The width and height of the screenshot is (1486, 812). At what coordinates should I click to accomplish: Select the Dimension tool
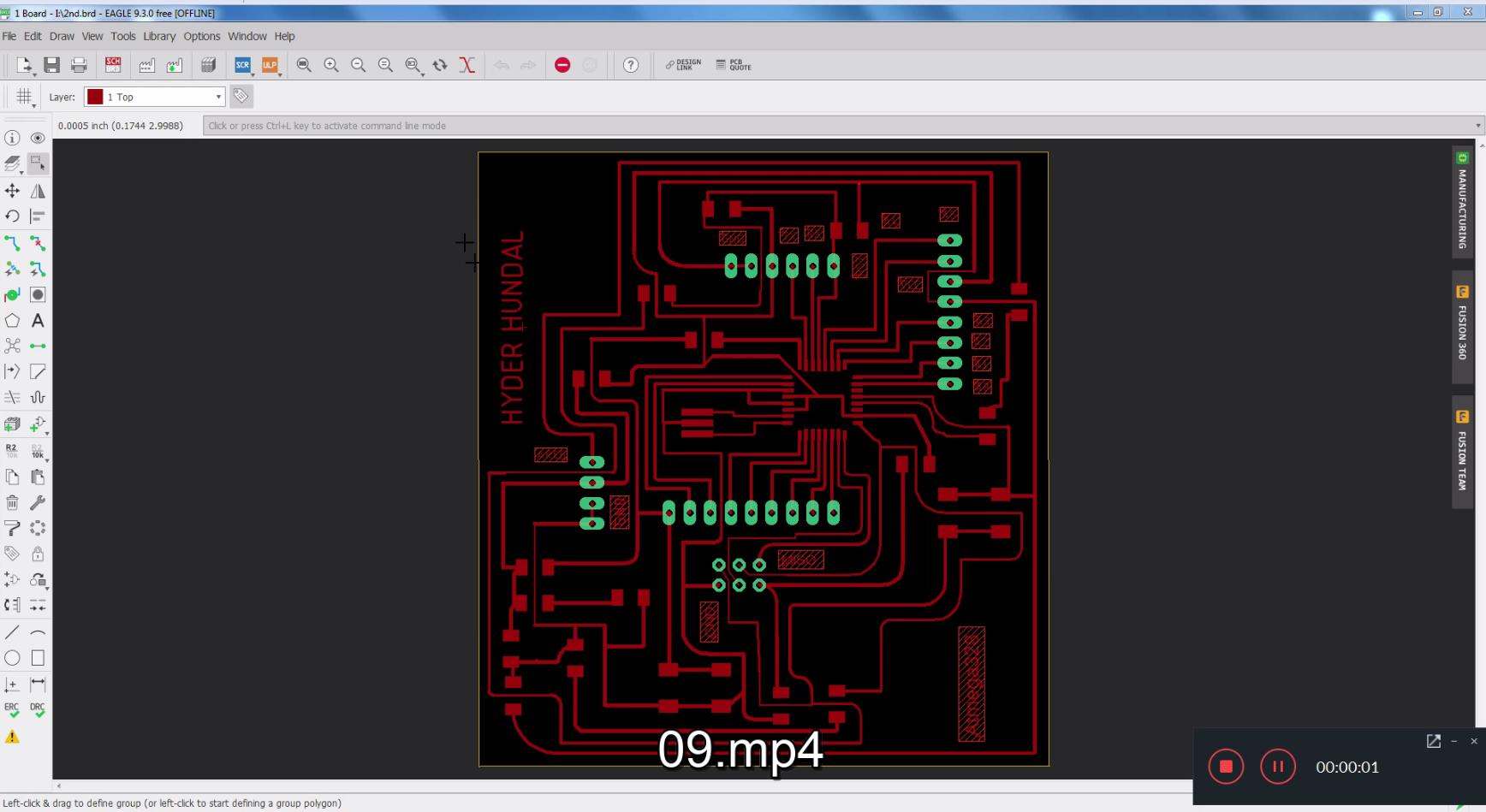coord(38,685)
